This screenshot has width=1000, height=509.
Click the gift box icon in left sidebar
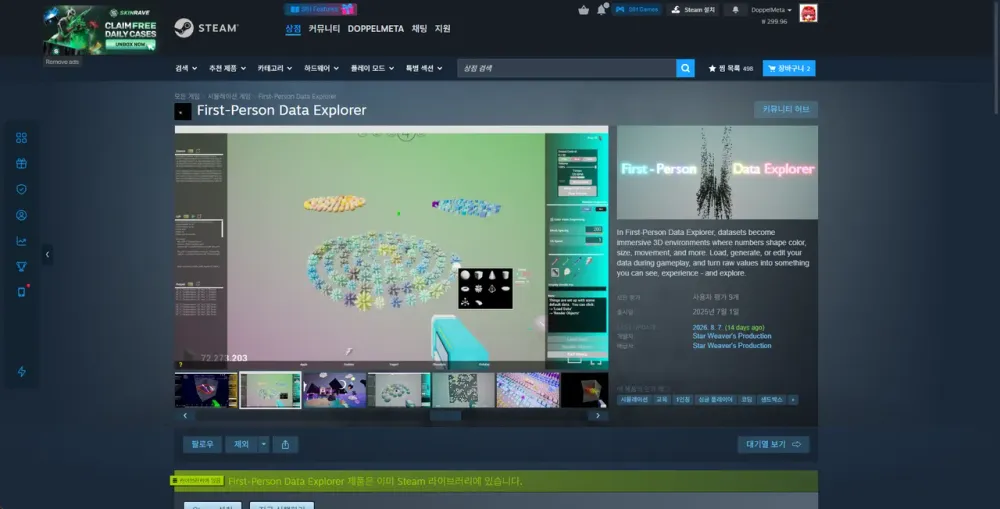pos(21,163)
